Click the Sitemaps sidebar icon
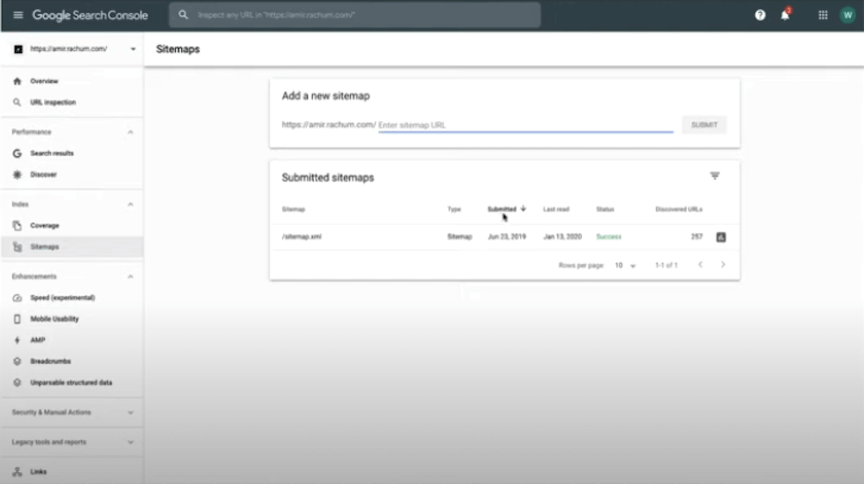The image size is (864, 484). (x=17, y=247)
